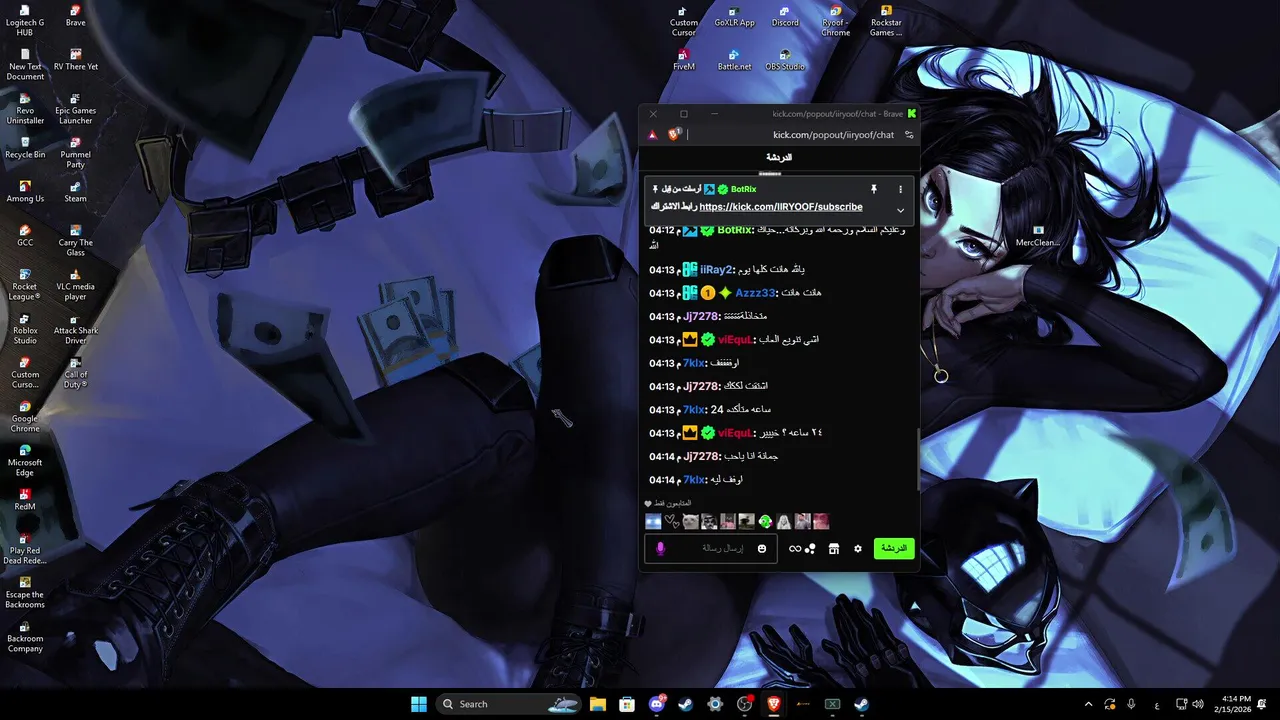Viewport: 1280px width, 720px height.
Task: Open the emoji picker smiley in chat input
Action: [762, 548]
